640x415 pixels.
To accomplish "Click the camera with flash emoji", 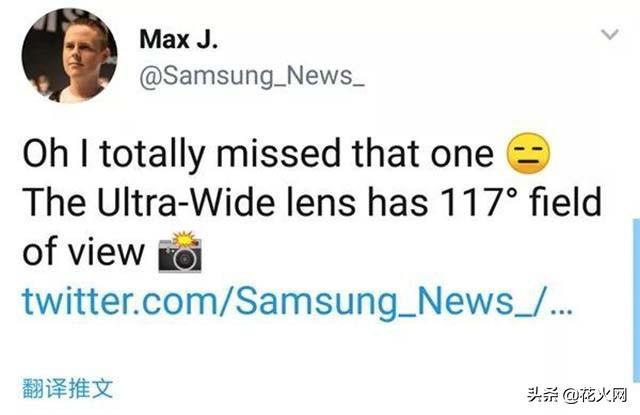I will point(180,252).
